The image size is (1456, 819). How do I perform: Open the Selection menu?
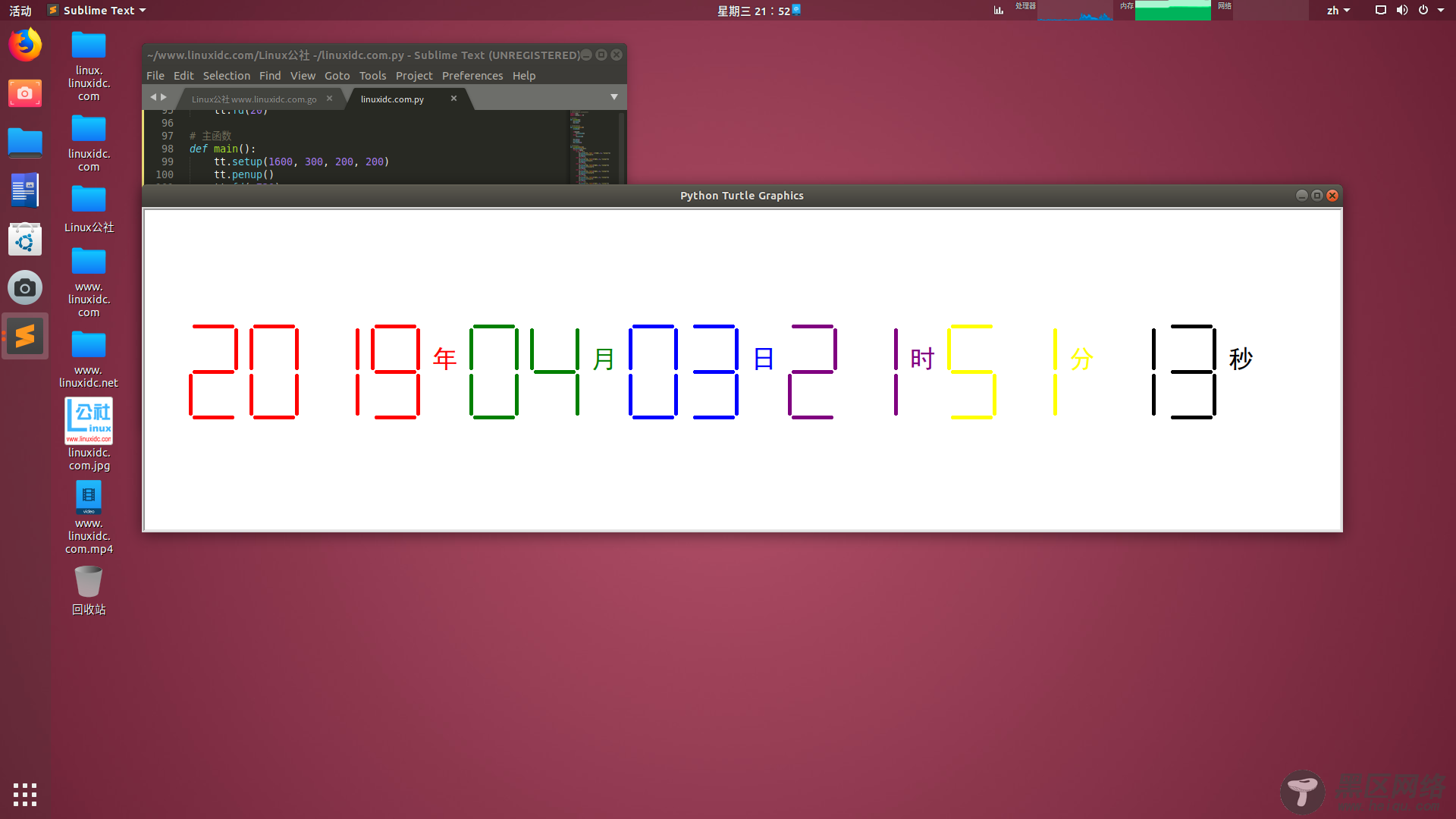[226, 76]
